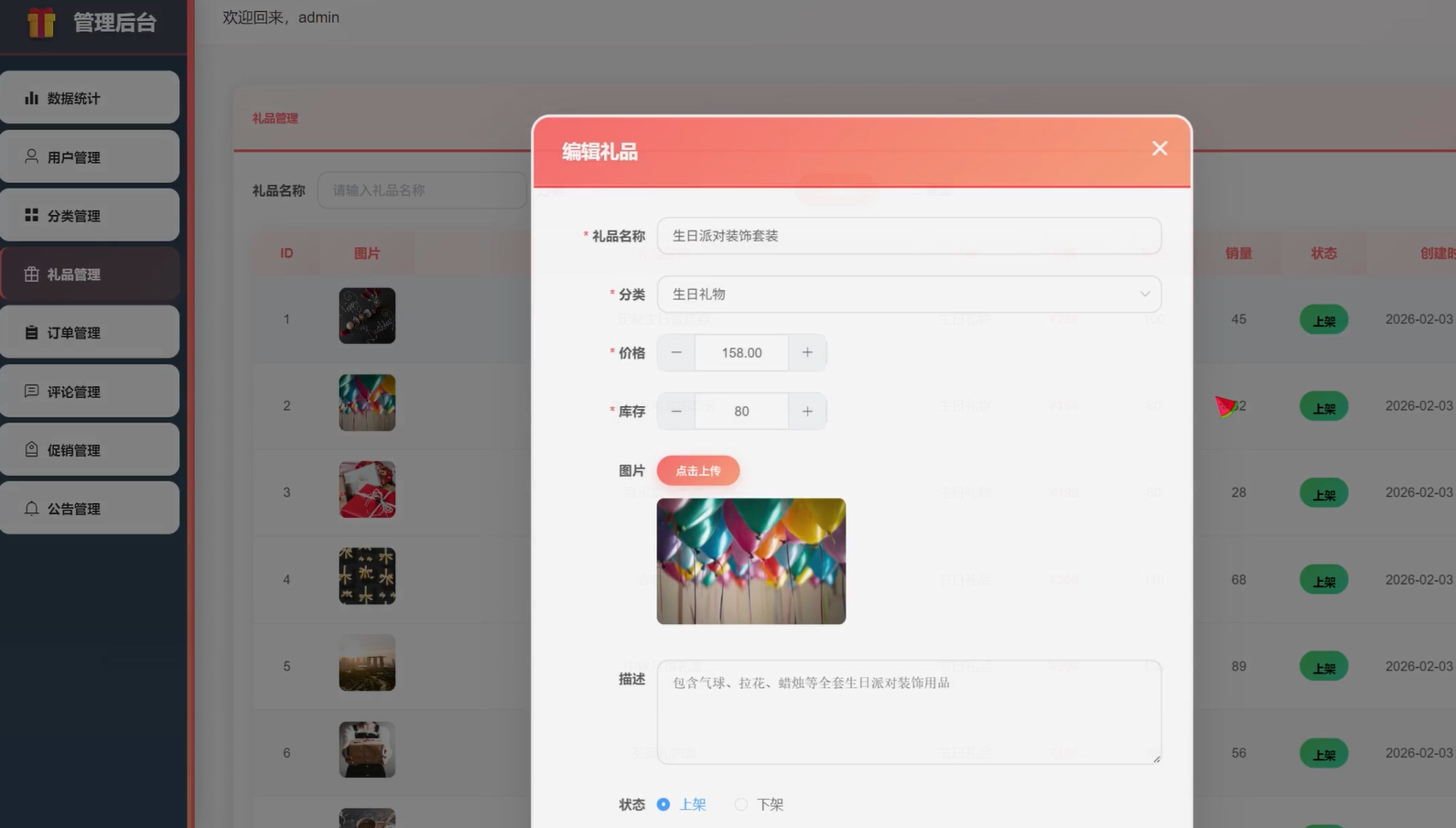Click the 库存 number field showing 80
This screenshot has height=828, width=1456.
tap(741, 412)
